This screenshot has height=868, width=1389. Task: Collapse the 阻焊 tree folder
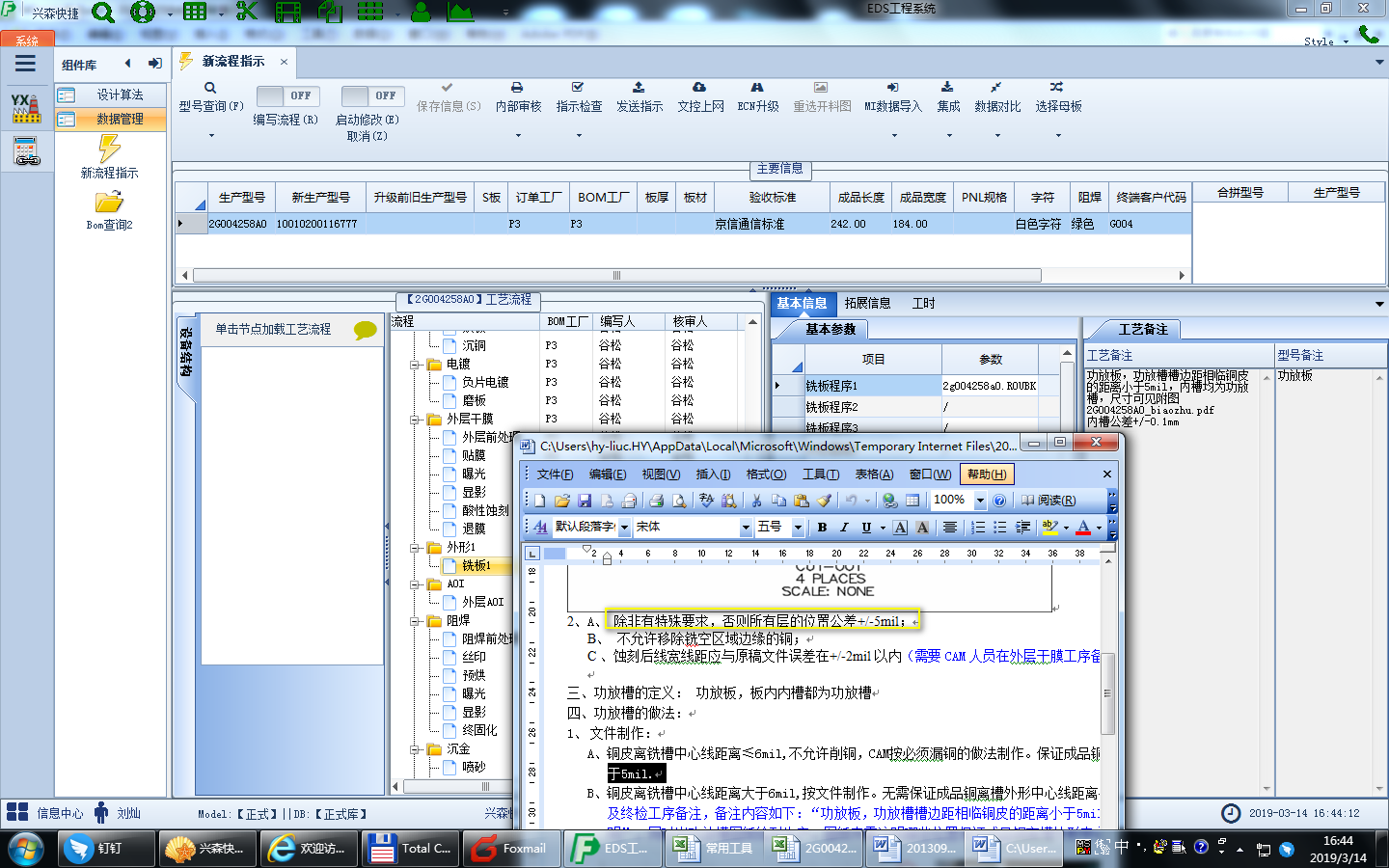coord(415,621)
